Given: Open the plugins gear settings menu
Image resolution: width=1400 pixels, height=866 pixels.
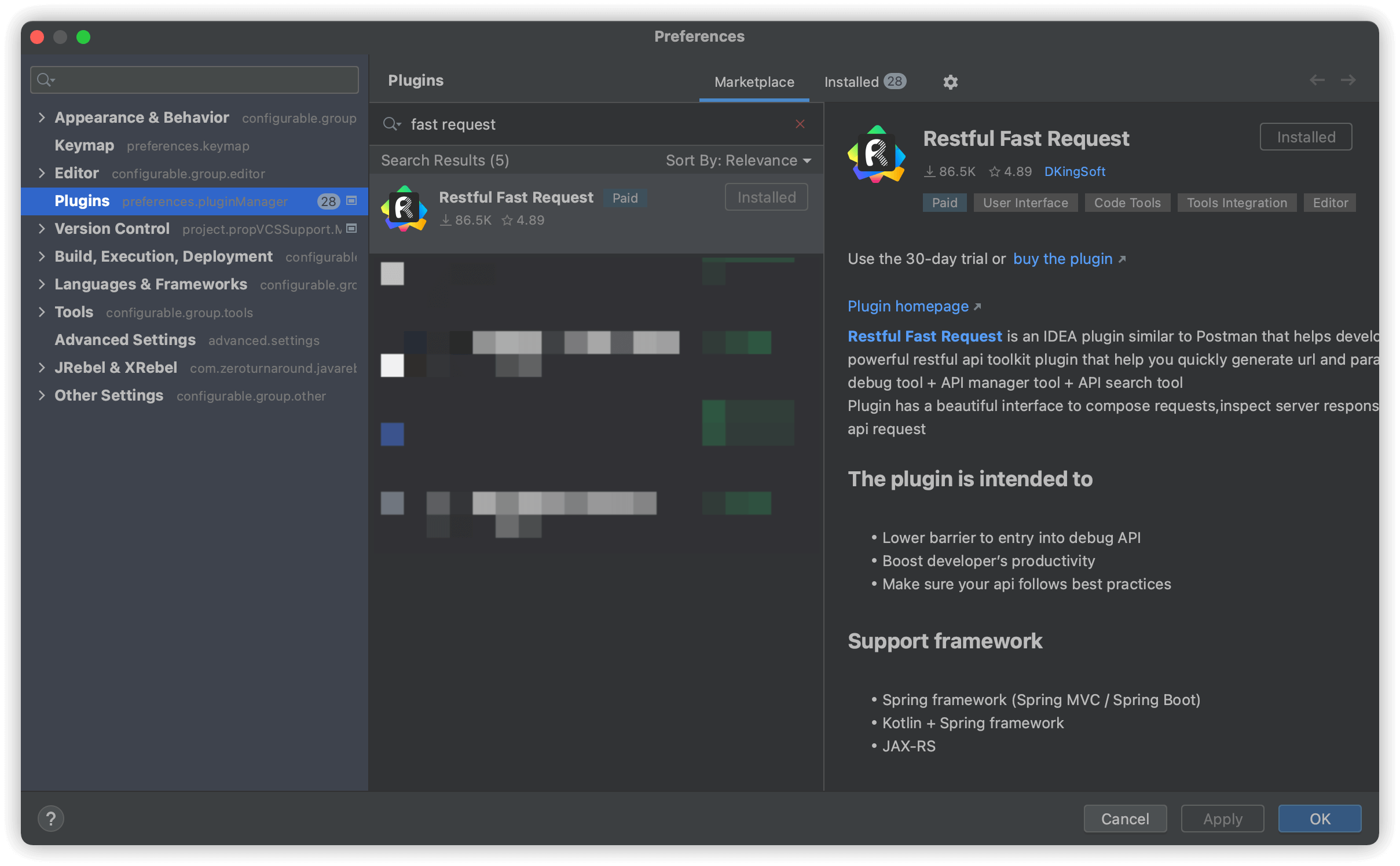Looking at the screenshot, I should [950, 82].
